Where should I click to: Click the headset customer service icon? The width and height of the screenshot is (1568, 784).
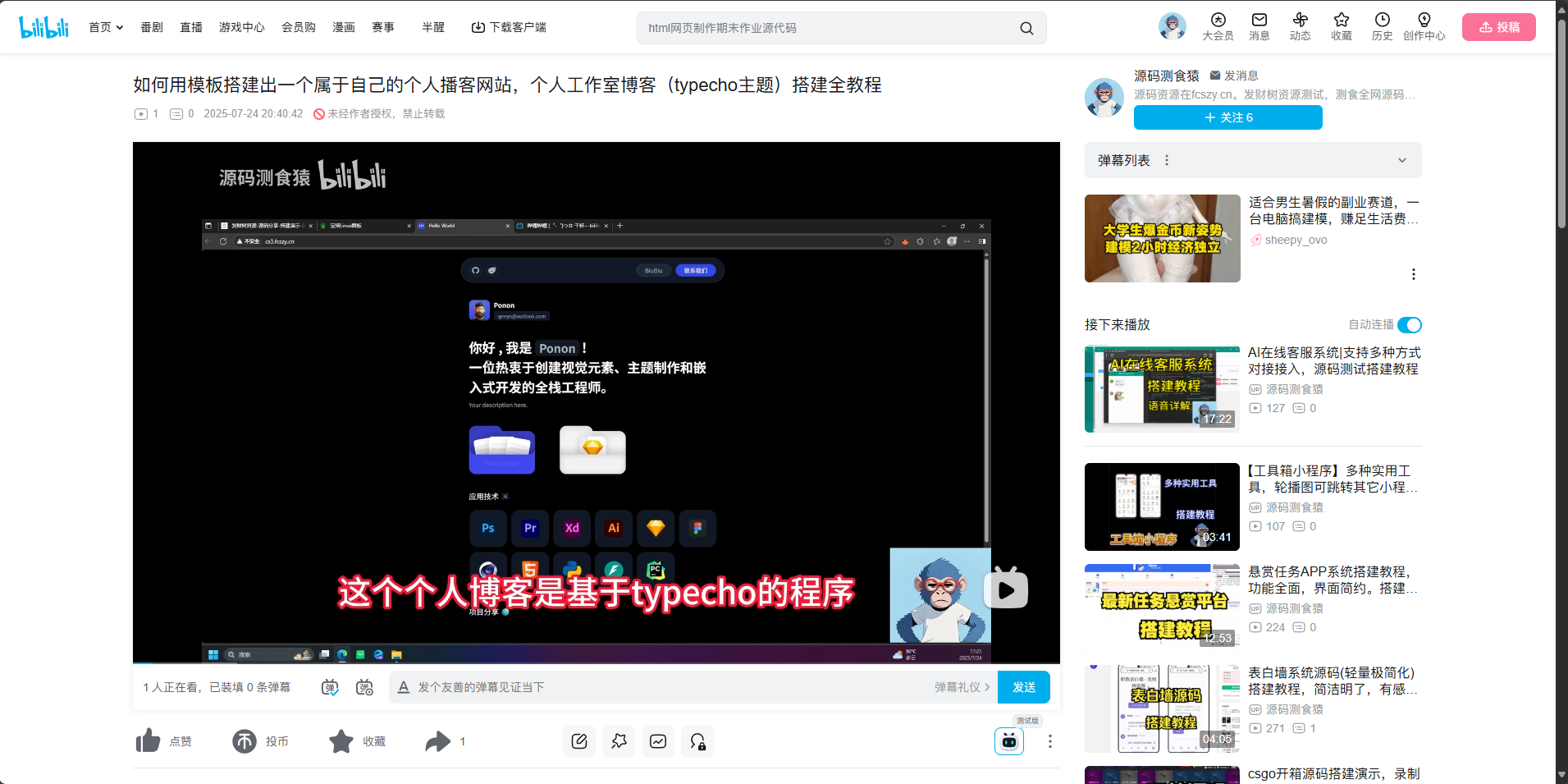pyautogui.click(x=697, y=741)
